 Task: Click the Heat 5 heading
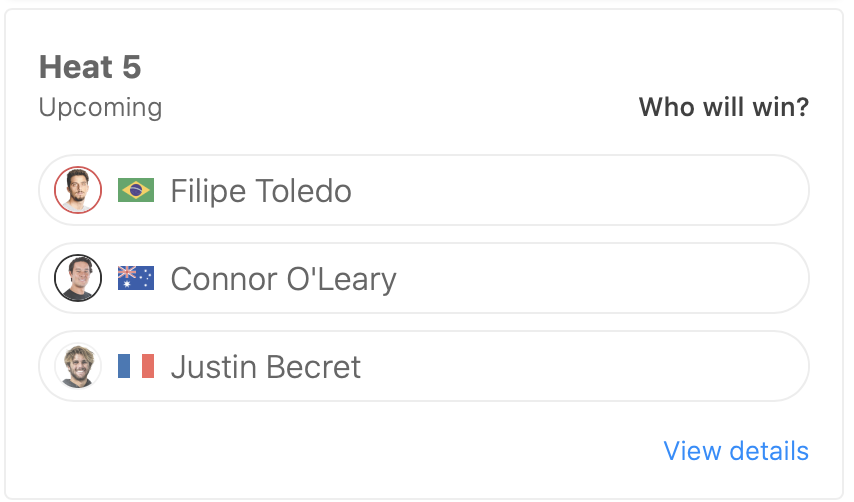(90, 67)
